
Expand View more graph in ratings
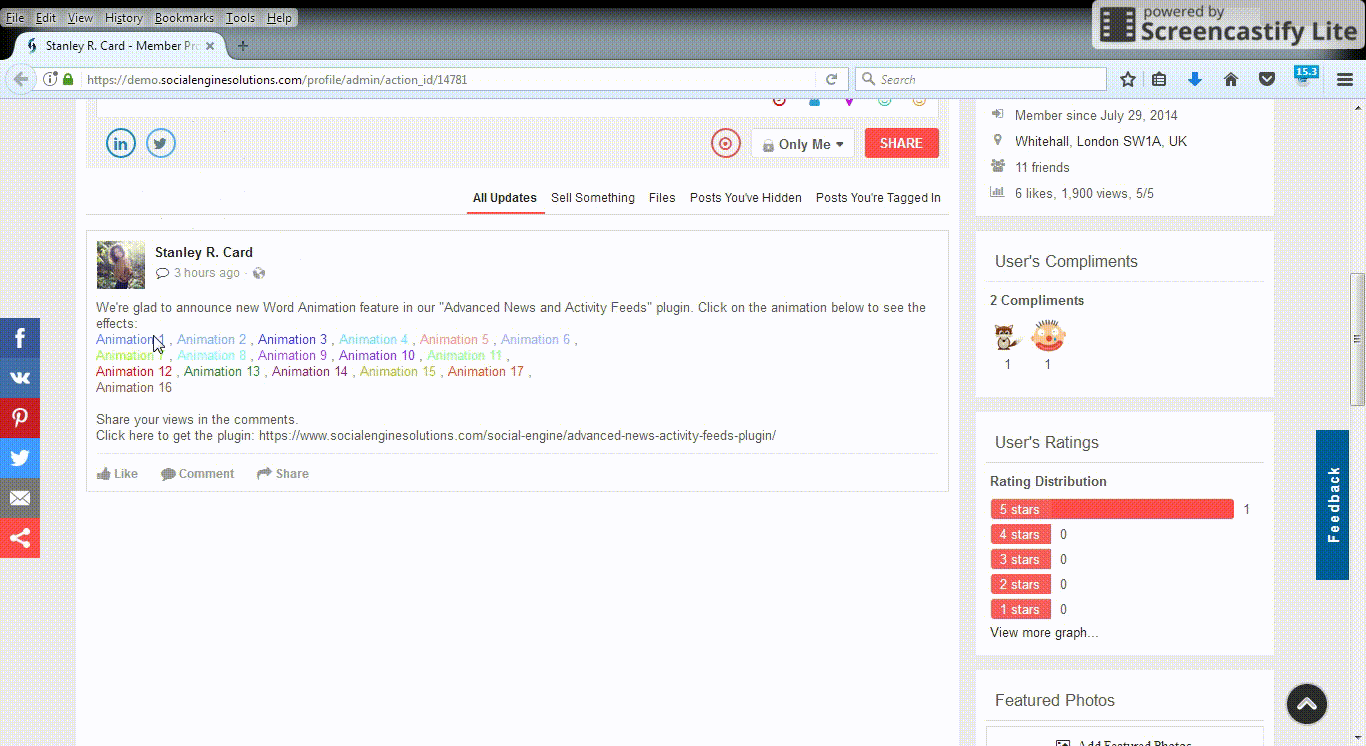pyautogui.click(x=1043, y=632)
